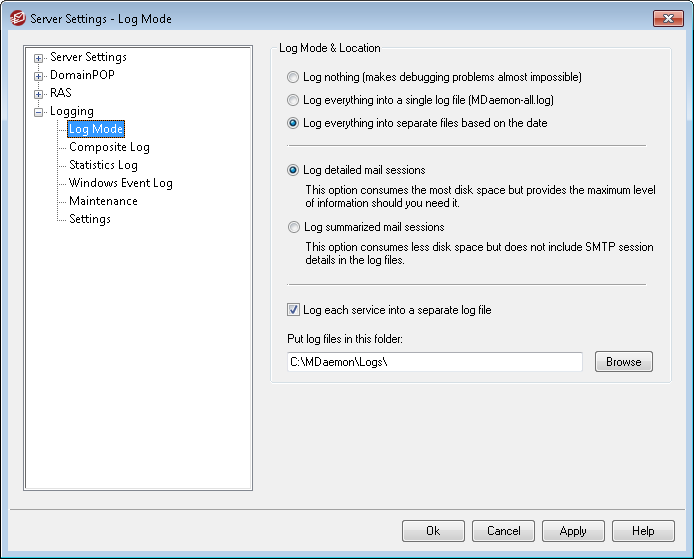Image resolution: width=694 pixels, height=559 pixels.
Task: Open Help for Log Mode
Action: pyautogui.click(x=643, y=531)
